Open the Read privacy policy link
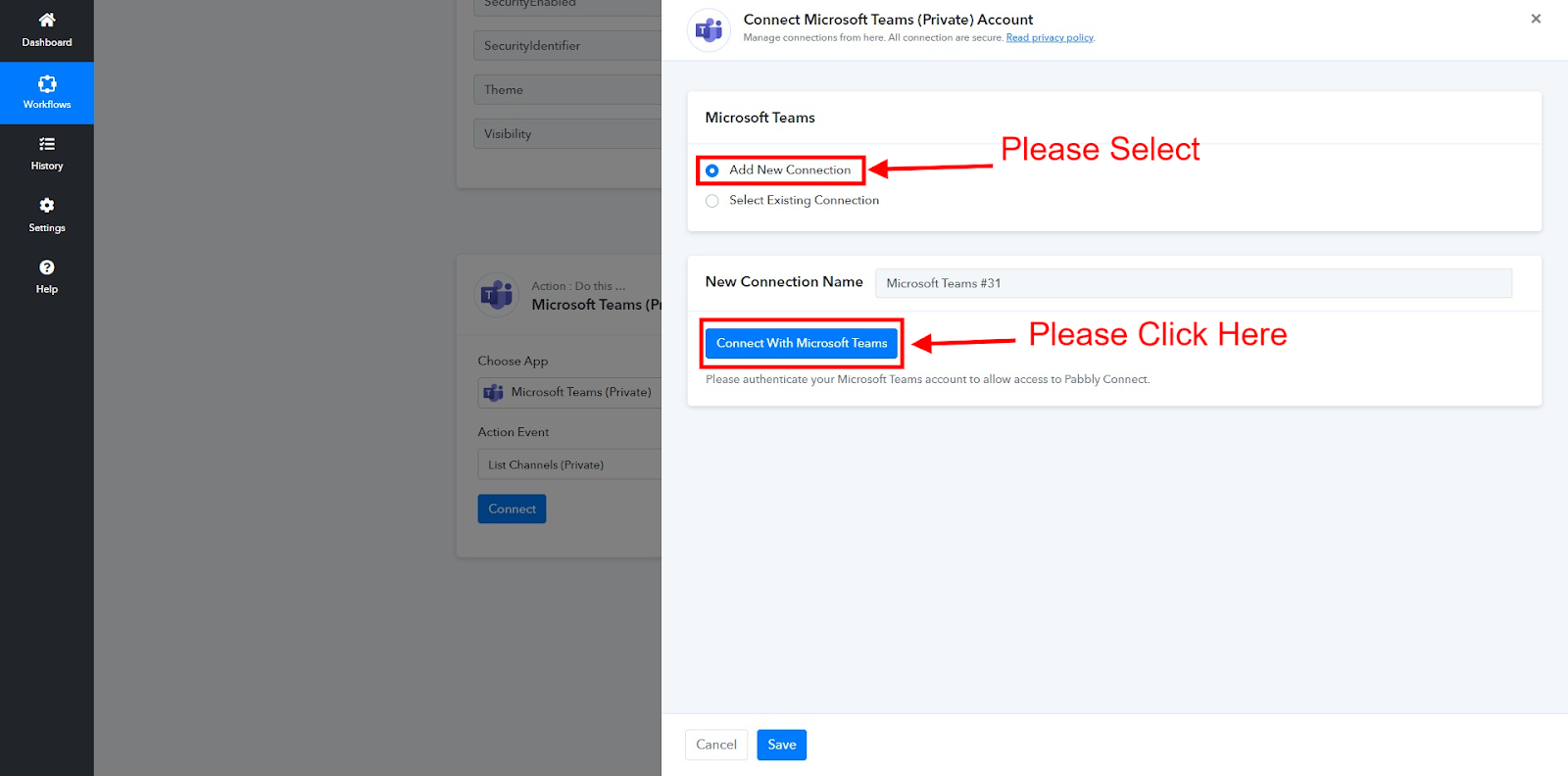 (1050, 38)
